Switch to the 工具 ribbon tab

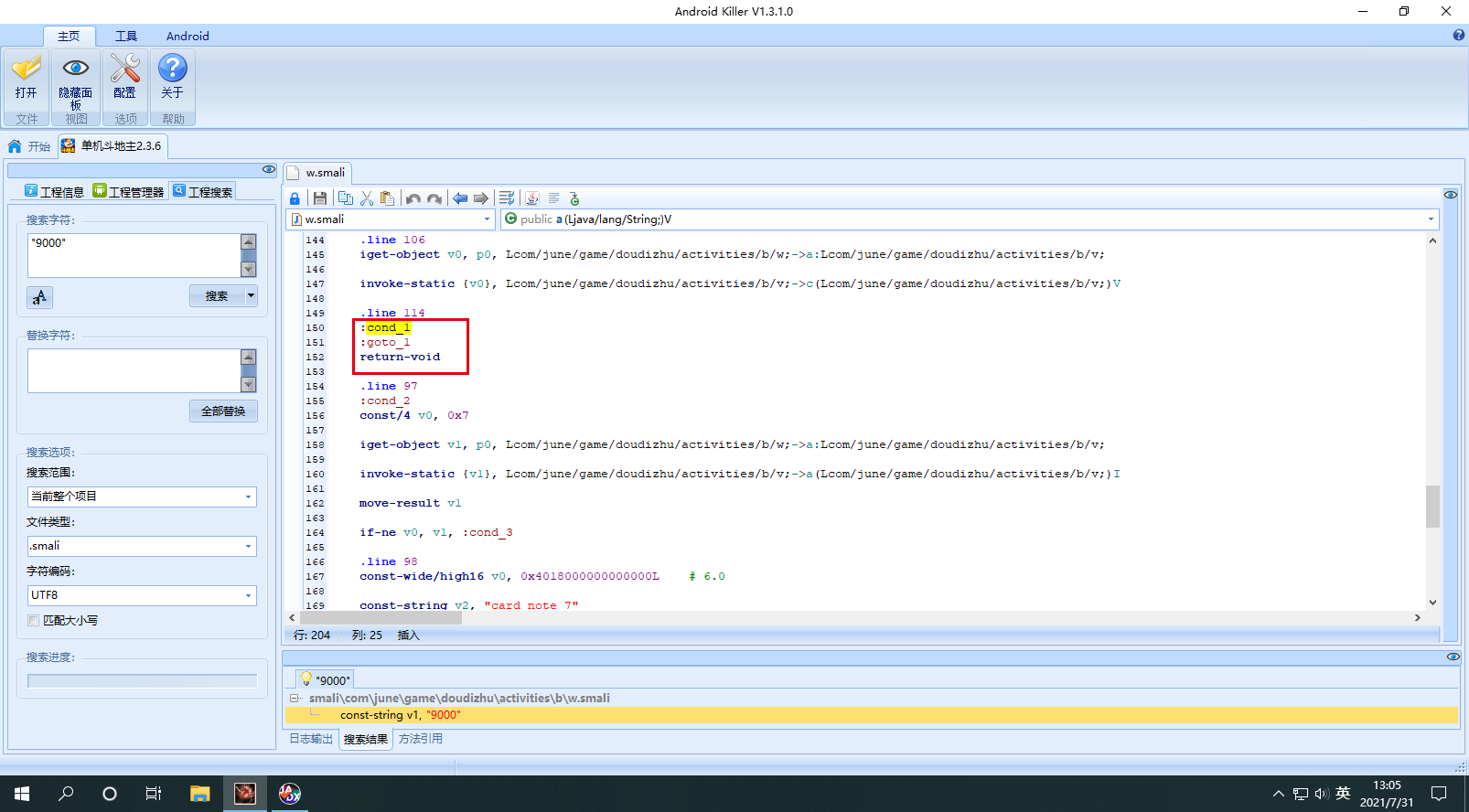(x=126, y=36)
